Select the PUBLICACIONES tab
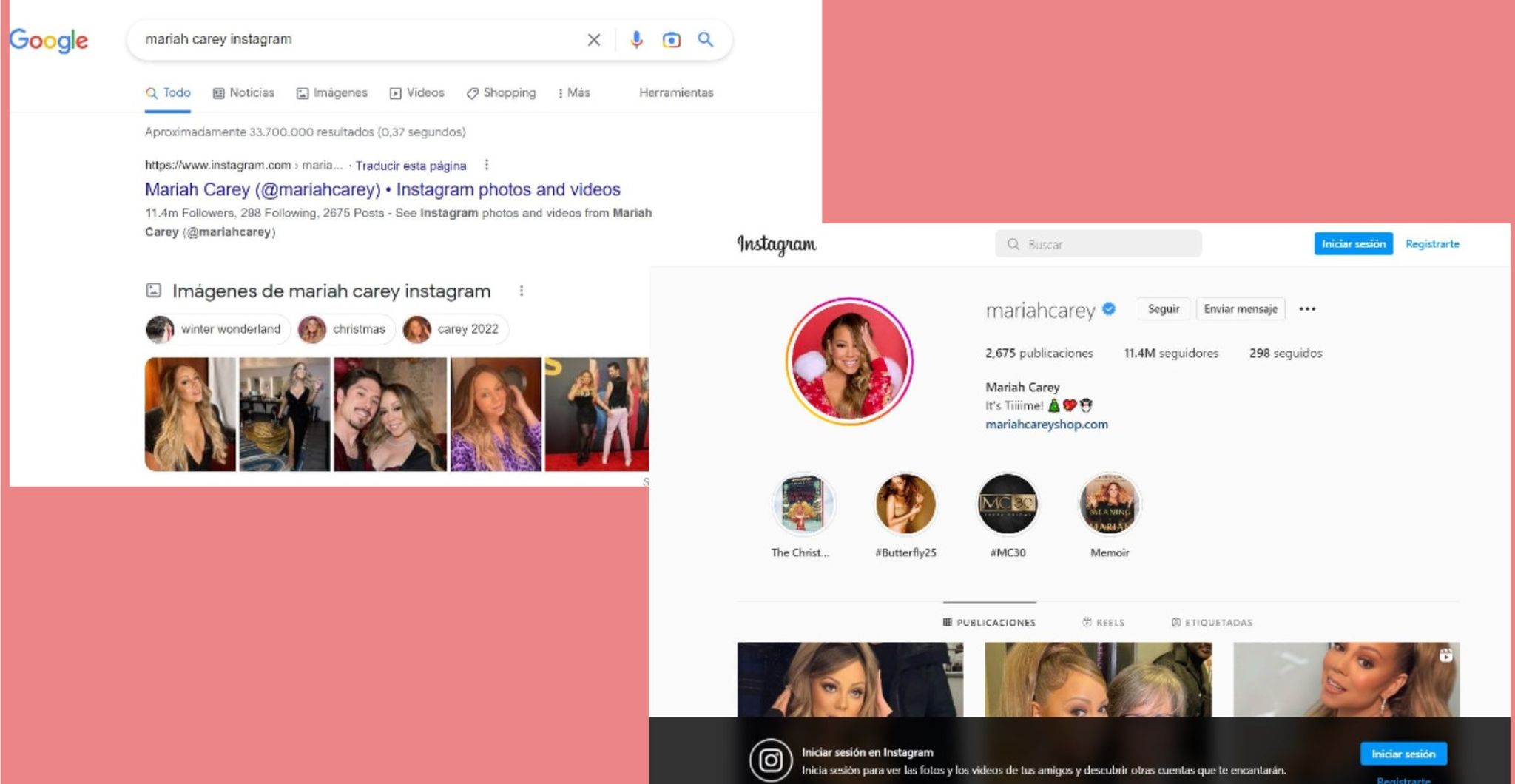The width and height of the screenshot is (1515, 784). [989, 622]
